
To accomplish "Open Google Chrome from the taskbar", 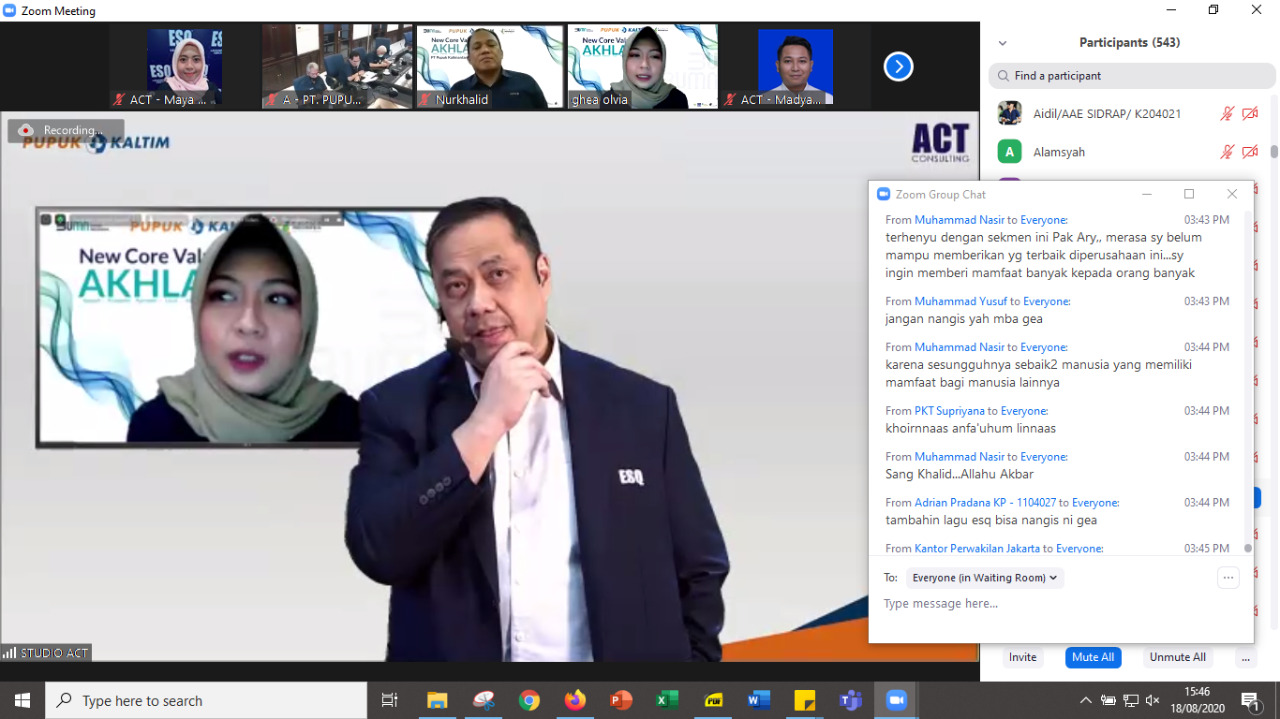I will click(529, 700).
